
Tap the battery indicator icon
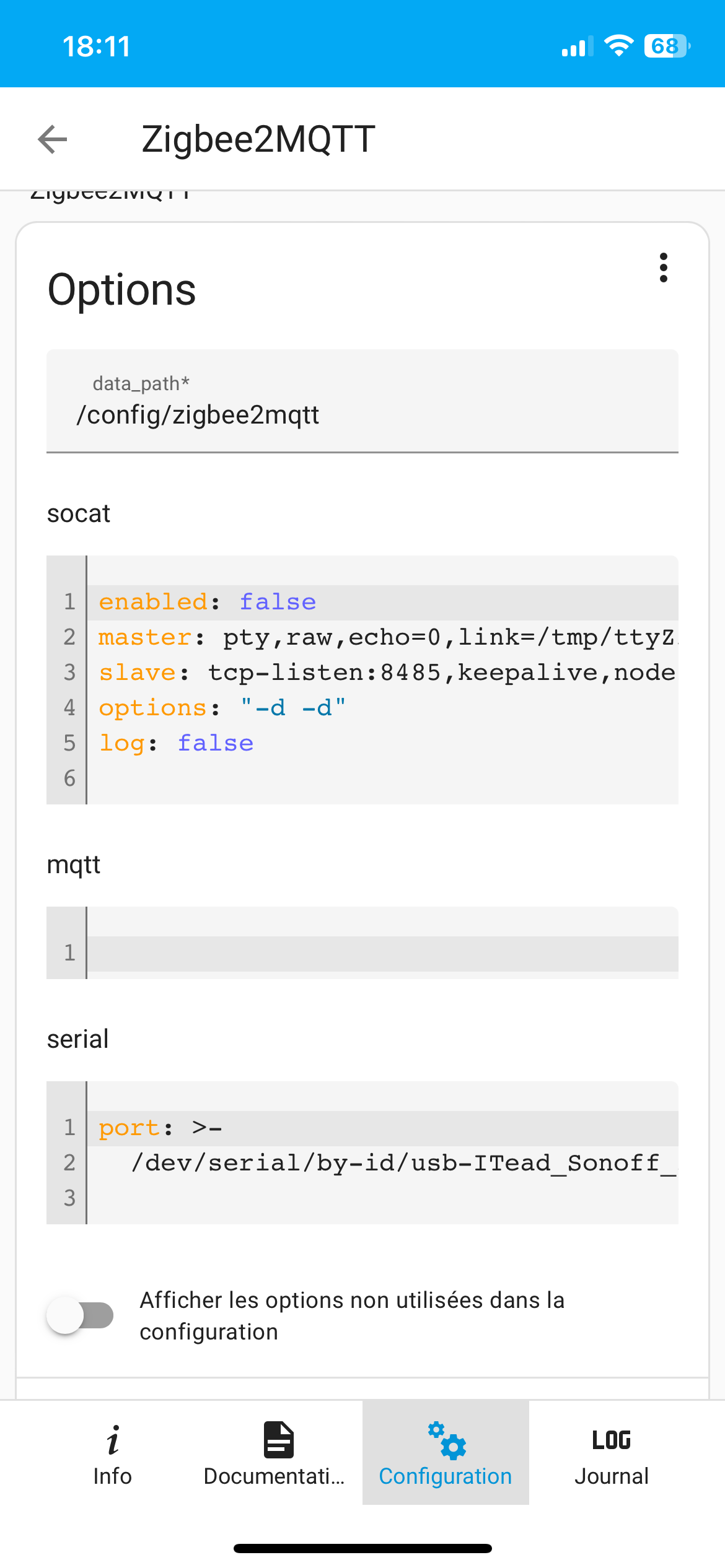point(667,46)
